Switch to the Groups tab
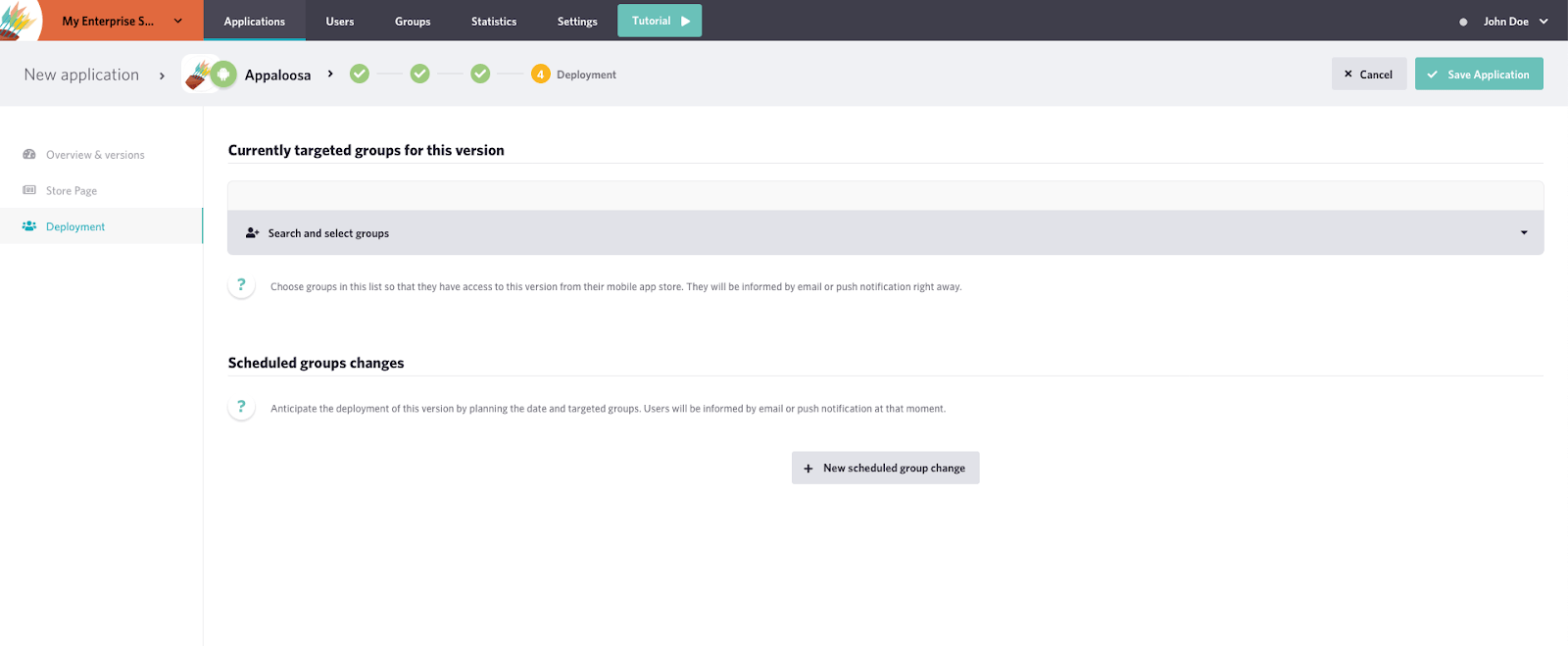The image size is (1568, 646). point(413,21)
